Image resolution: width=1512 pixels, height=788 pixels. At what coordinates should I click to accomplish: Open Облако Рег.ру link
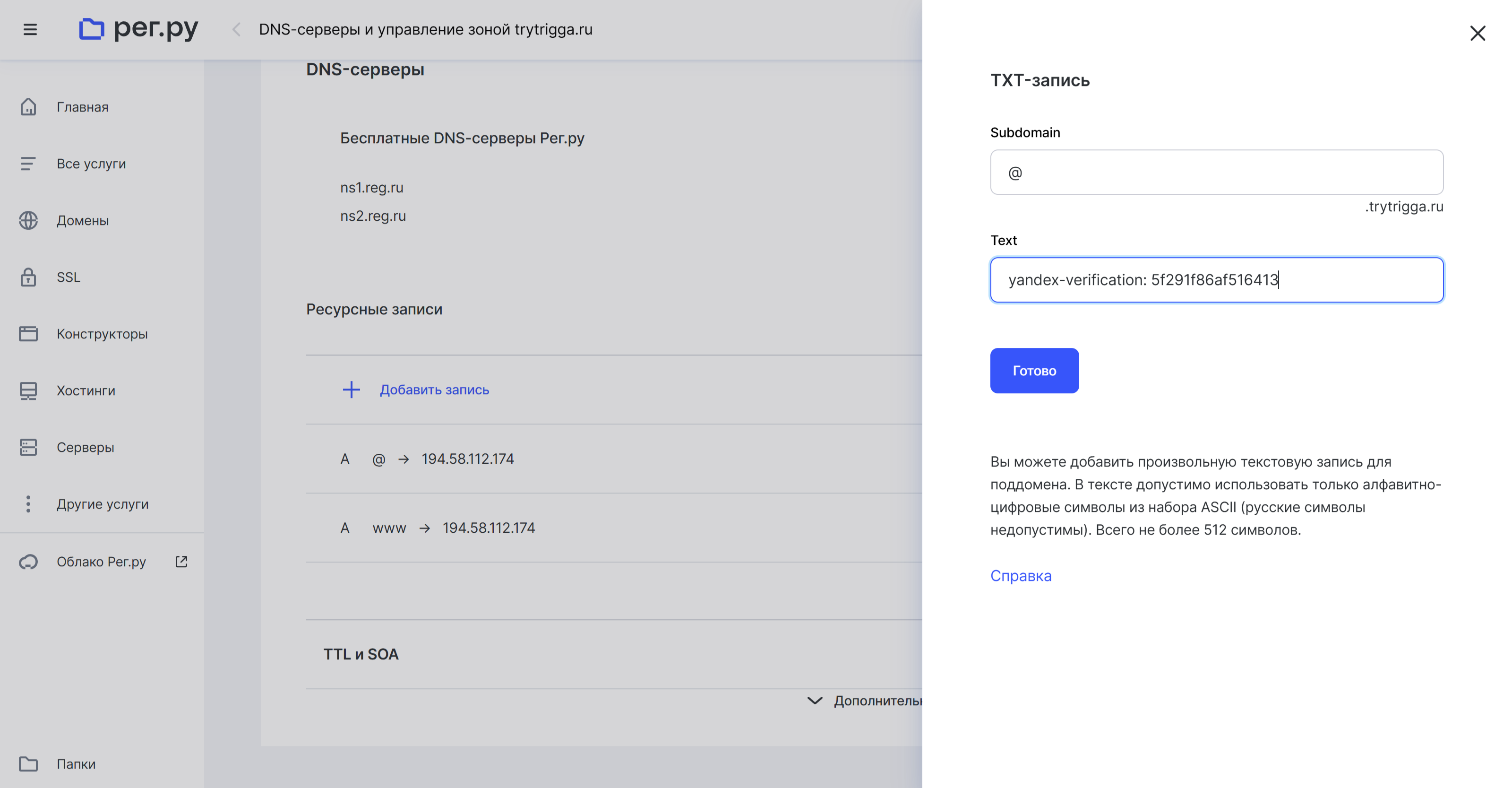(x=102, y=562)
